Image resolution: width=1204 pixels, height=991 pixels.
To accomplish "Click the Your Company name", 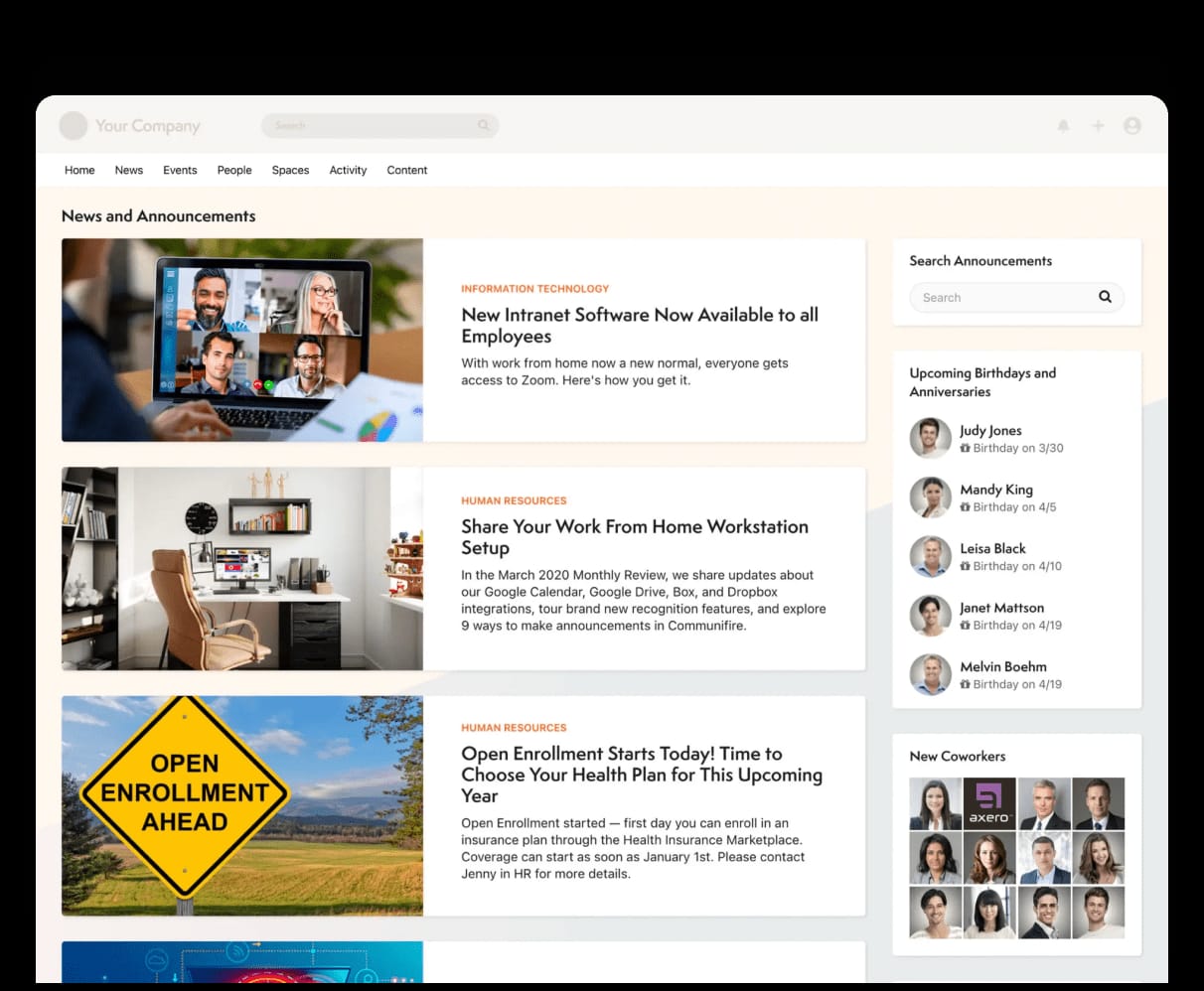I will tap(148, 126).
